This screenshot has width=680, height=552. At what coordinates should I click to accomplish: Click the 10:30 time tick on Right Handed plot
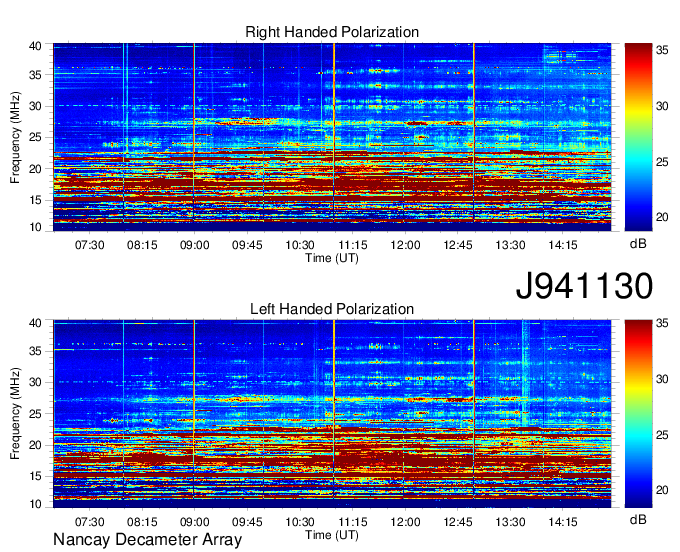pos(300,245)
